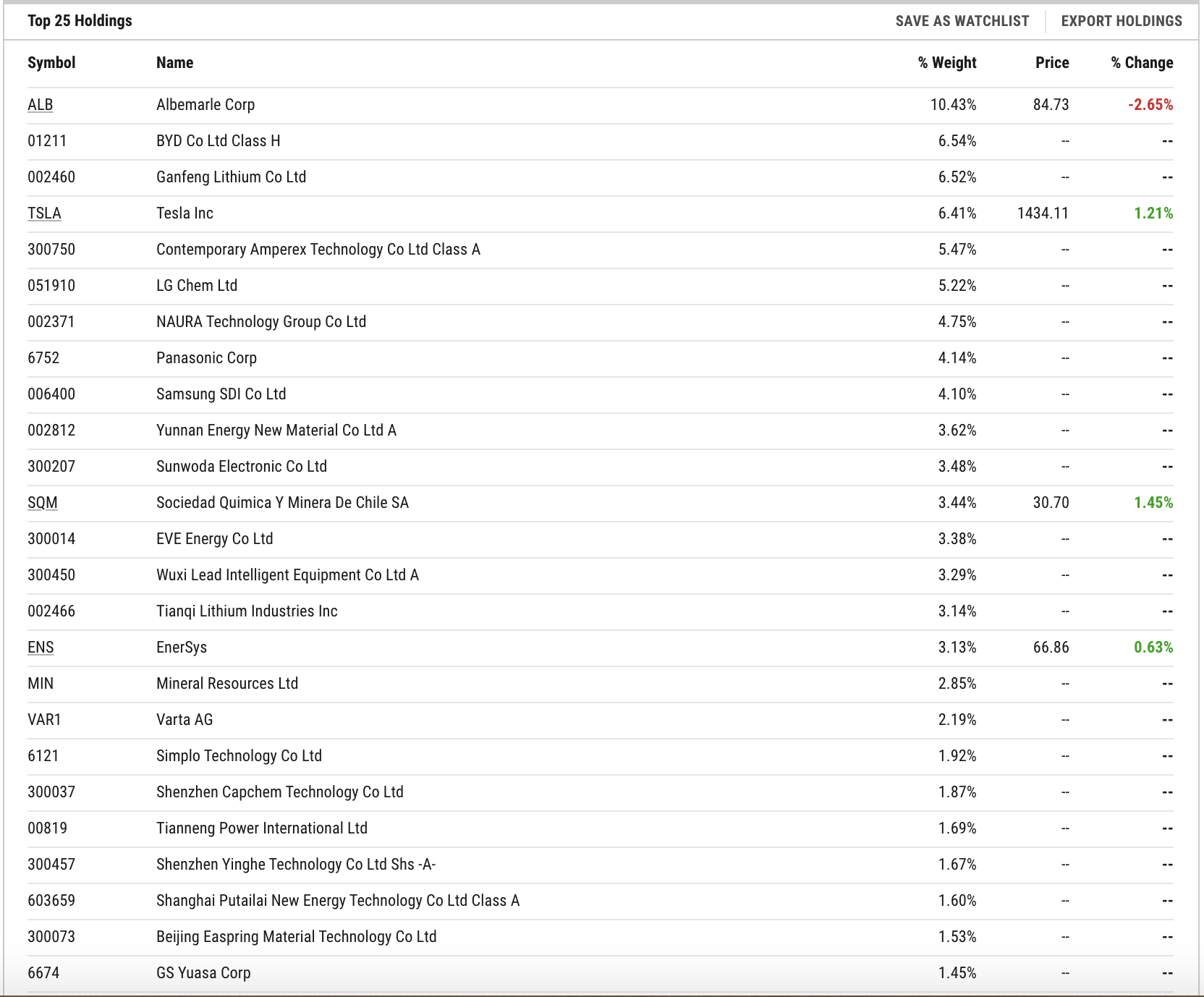Open the ALB ticker symbol link
The height and width of the screenshot is (997, 1204).
[x=41, y=105]
